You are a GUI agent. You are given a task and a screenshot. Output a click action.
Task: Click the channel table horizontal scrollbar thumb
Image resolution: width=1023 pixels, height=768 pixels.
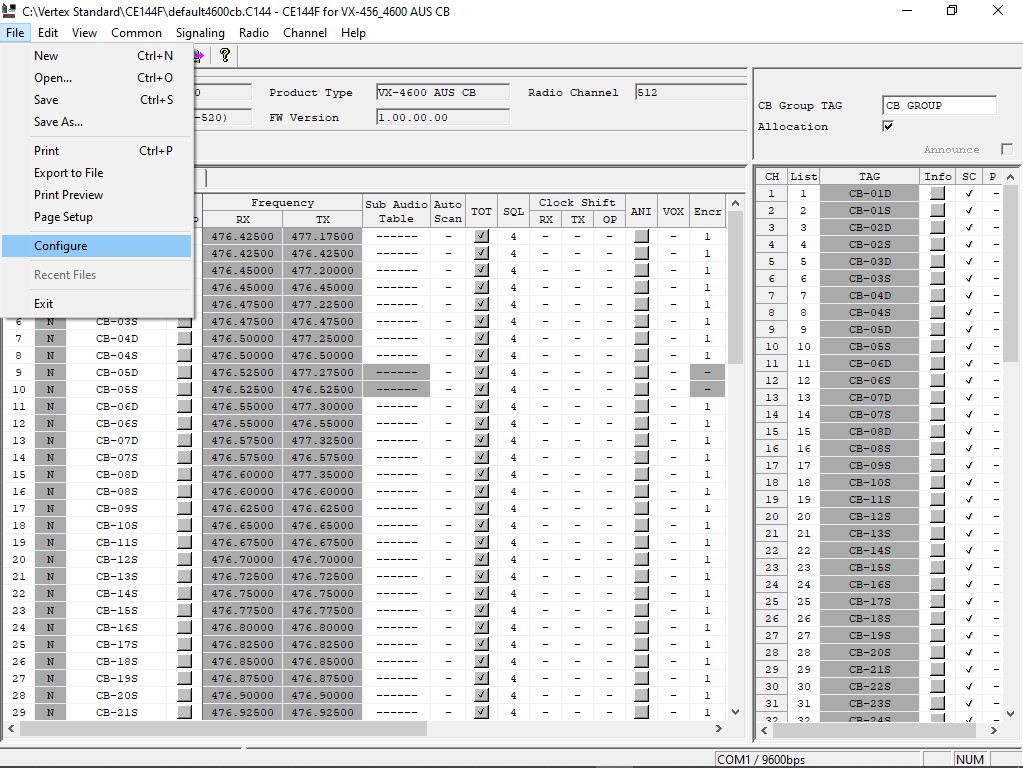pyautogui.click(x=223, y=728)
